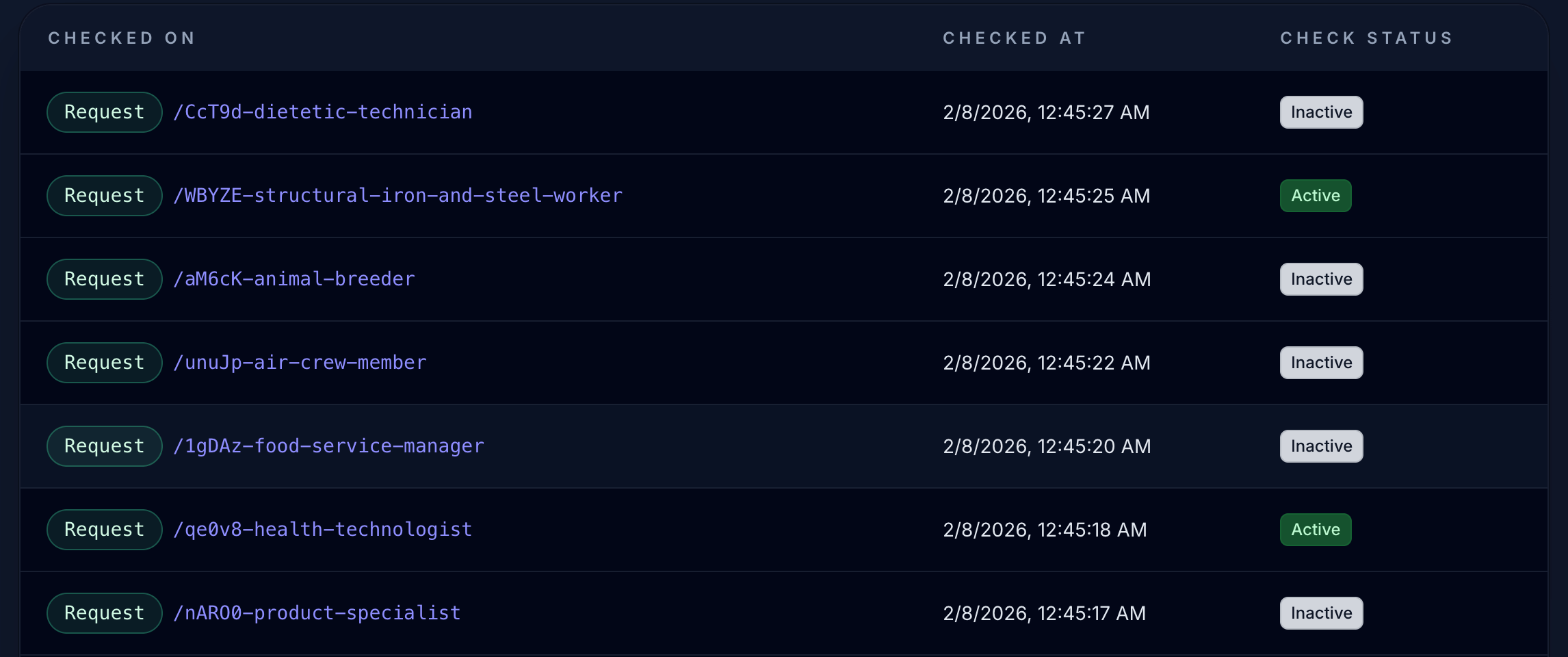Open the /CcT9d-dietetic-technician link
The image size is (1568, 657).
pos(322,112)
